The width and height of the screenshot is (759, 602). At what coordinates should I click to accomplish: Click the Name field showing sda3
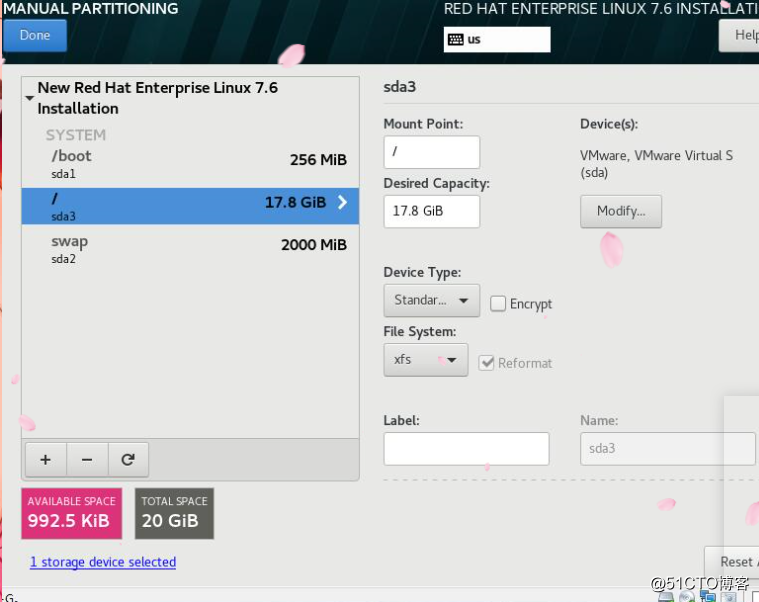[x=668, y=449]
